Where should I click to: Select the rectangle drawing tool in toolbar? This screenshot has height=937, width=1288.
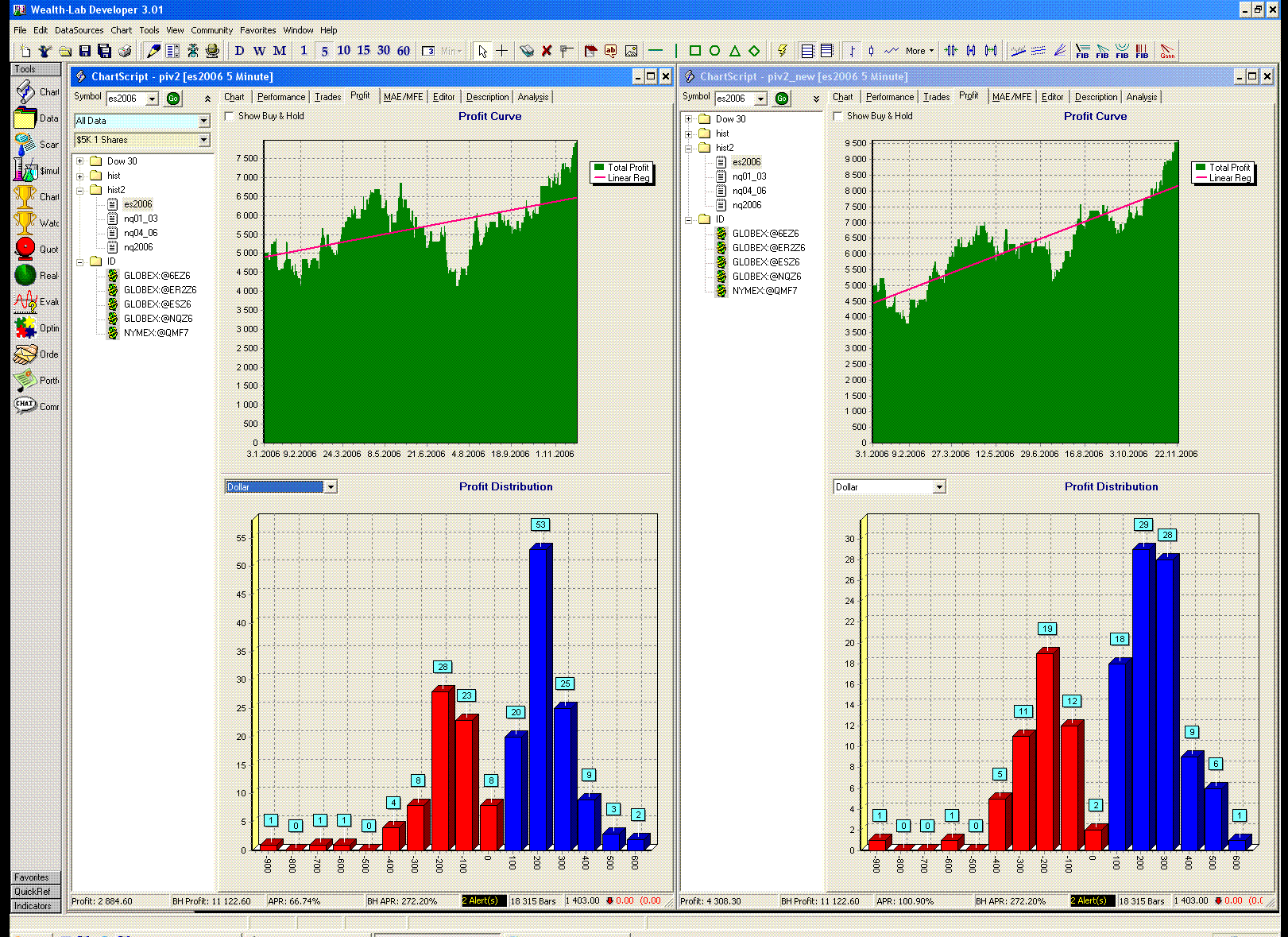tap(694, 51)
